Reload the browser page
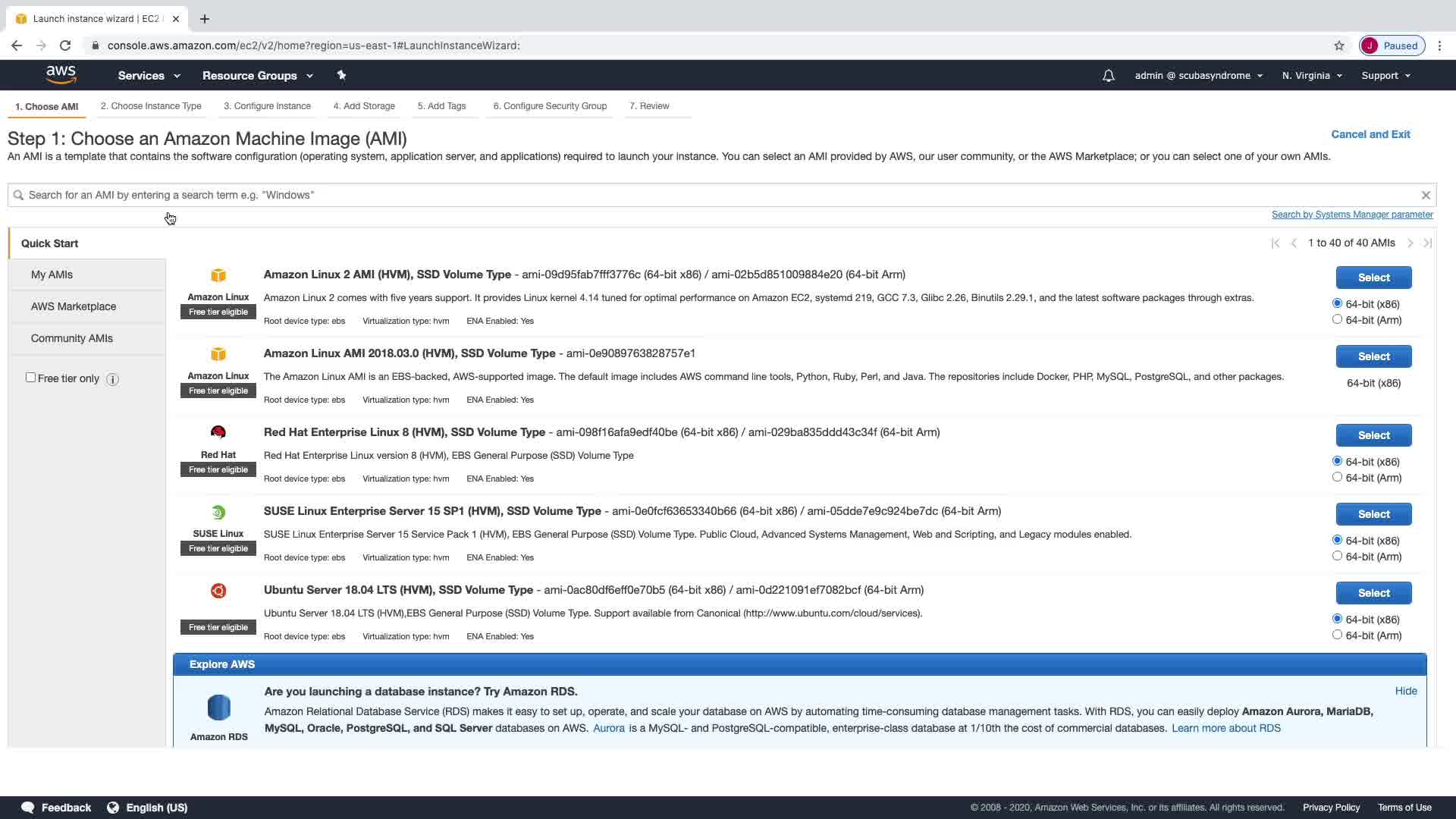 [x=65, y=45]
